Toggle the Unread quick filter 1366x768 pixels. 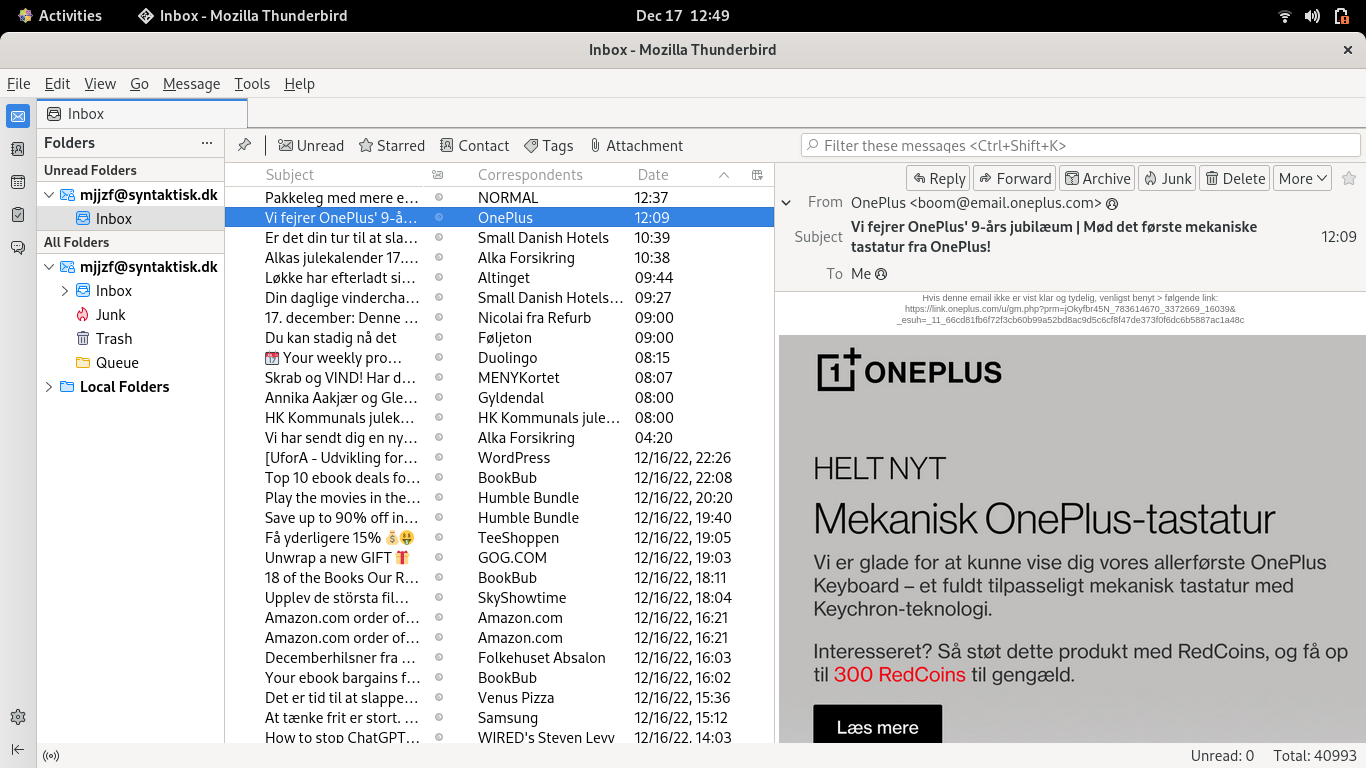pos(310,146)
